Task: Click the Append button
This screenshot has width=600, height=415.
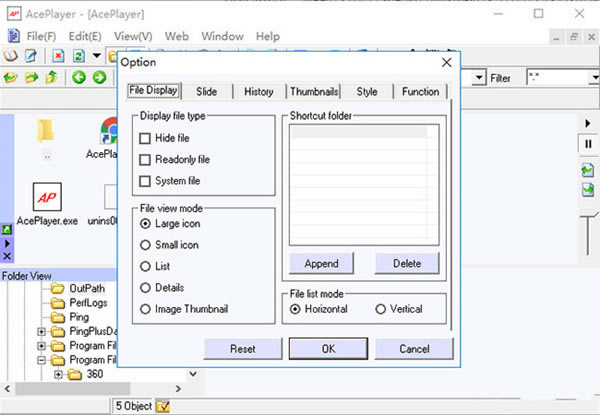Action: click(321, 263)
